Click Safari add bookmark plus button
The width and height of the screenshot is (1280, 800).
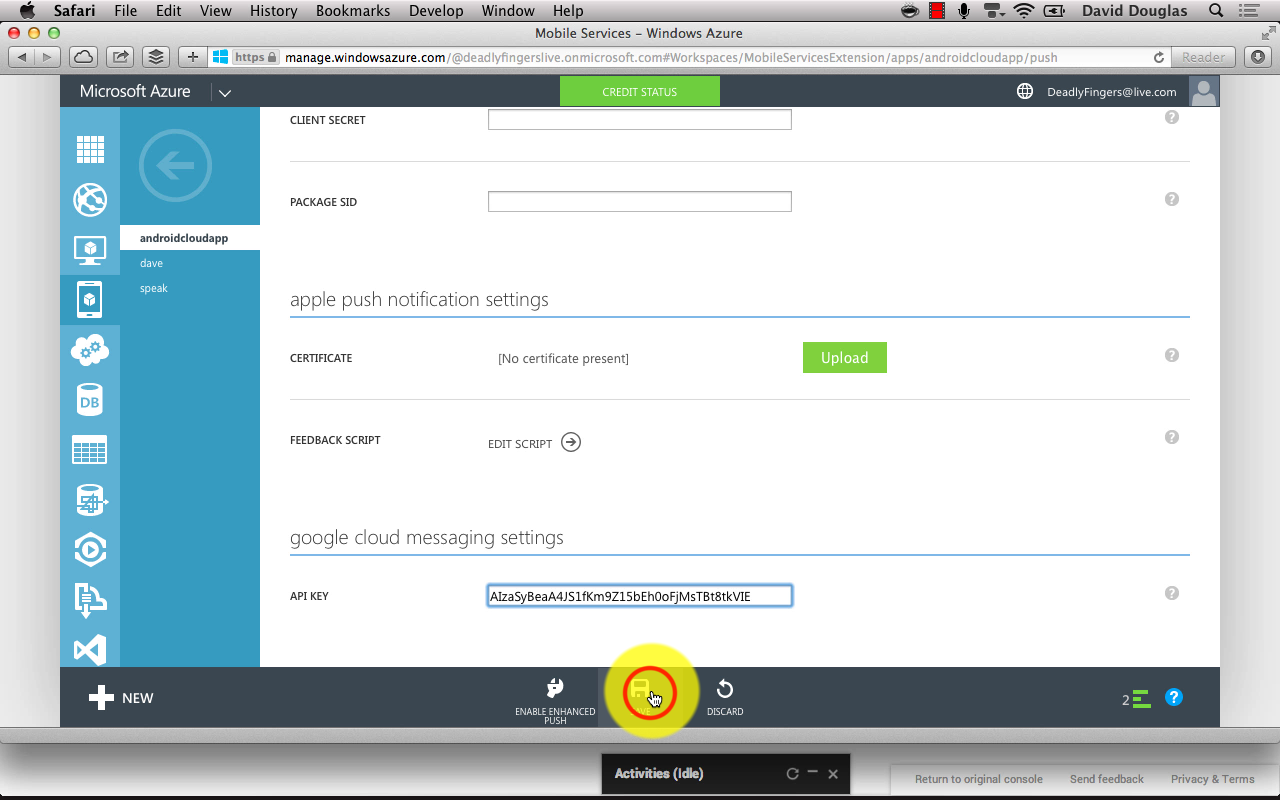[193, 57]
